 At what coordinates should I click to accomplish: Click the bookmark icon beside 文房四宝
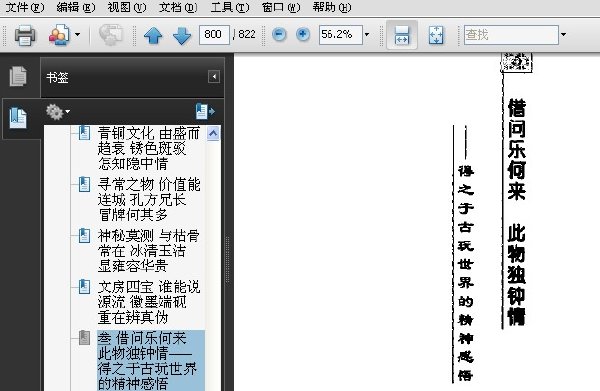click(84, 287)
